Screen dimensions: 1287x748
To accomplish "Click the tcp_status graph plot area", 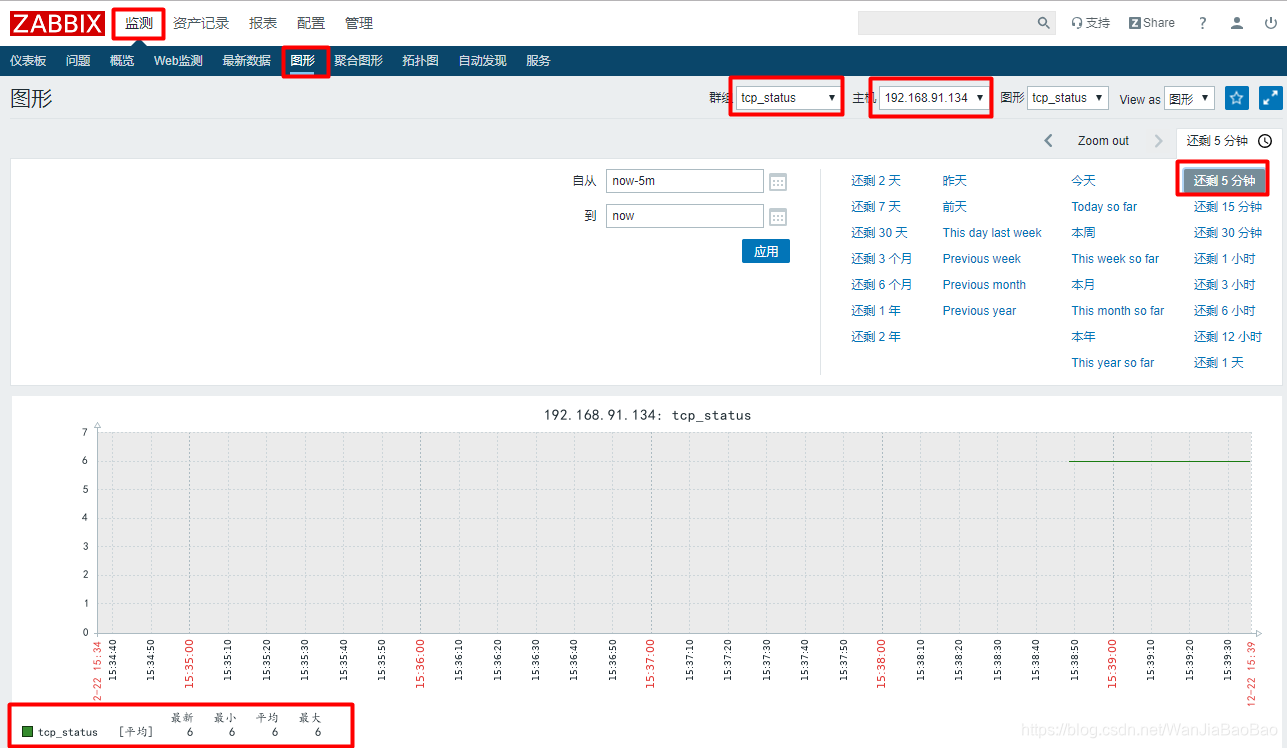I will (674, 532).
